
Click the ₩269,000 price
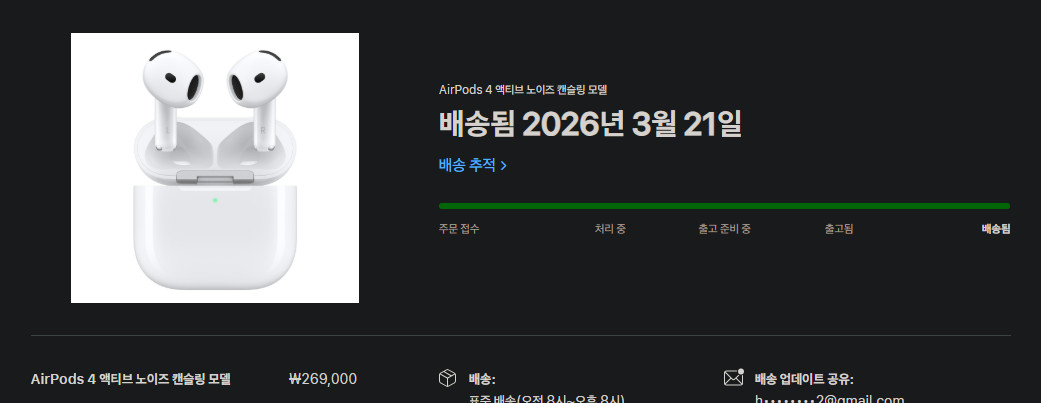[x=323, y=379]
